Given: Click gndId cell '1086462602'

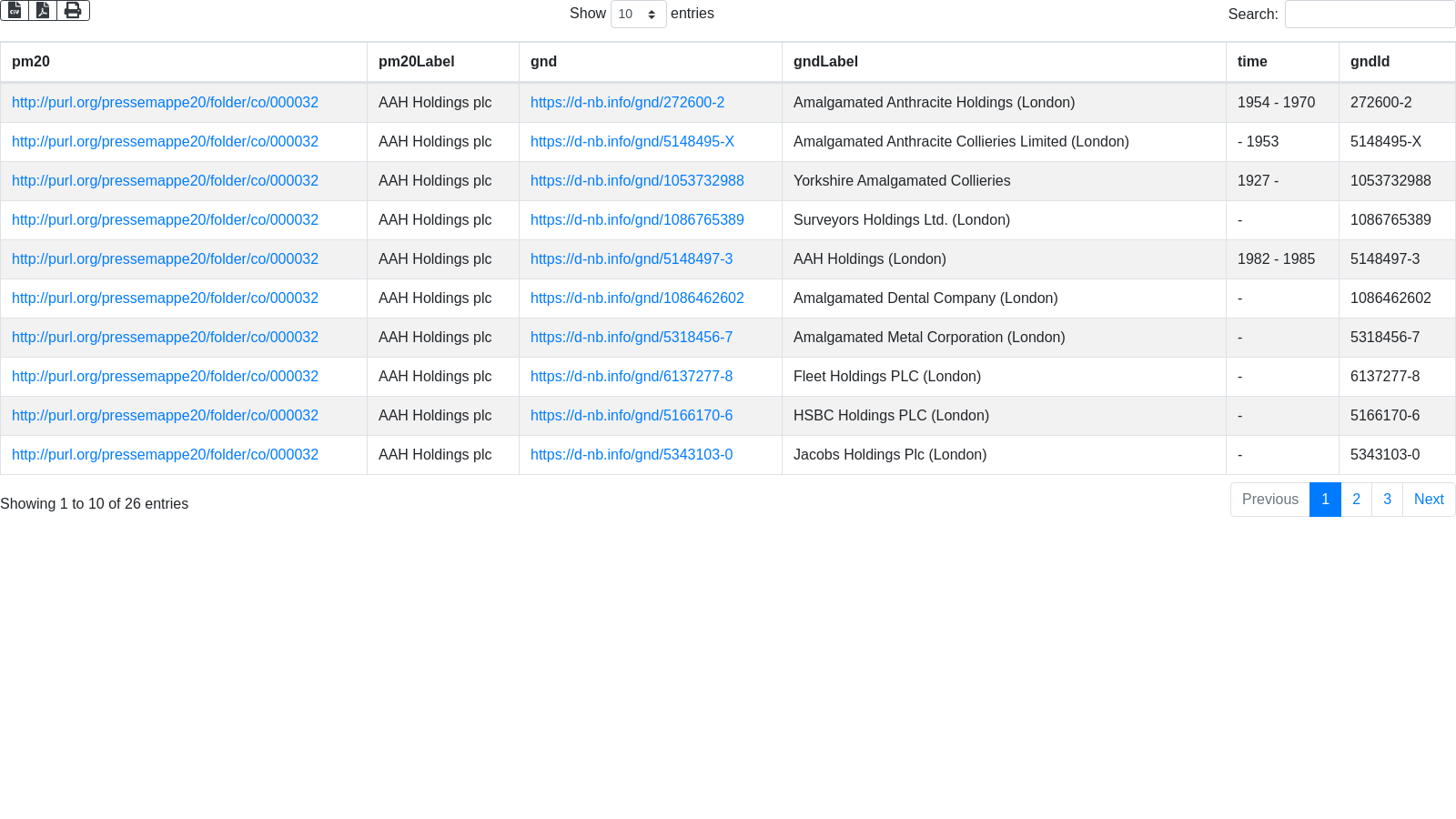Looking at the screenshot, I should 1397,298.
